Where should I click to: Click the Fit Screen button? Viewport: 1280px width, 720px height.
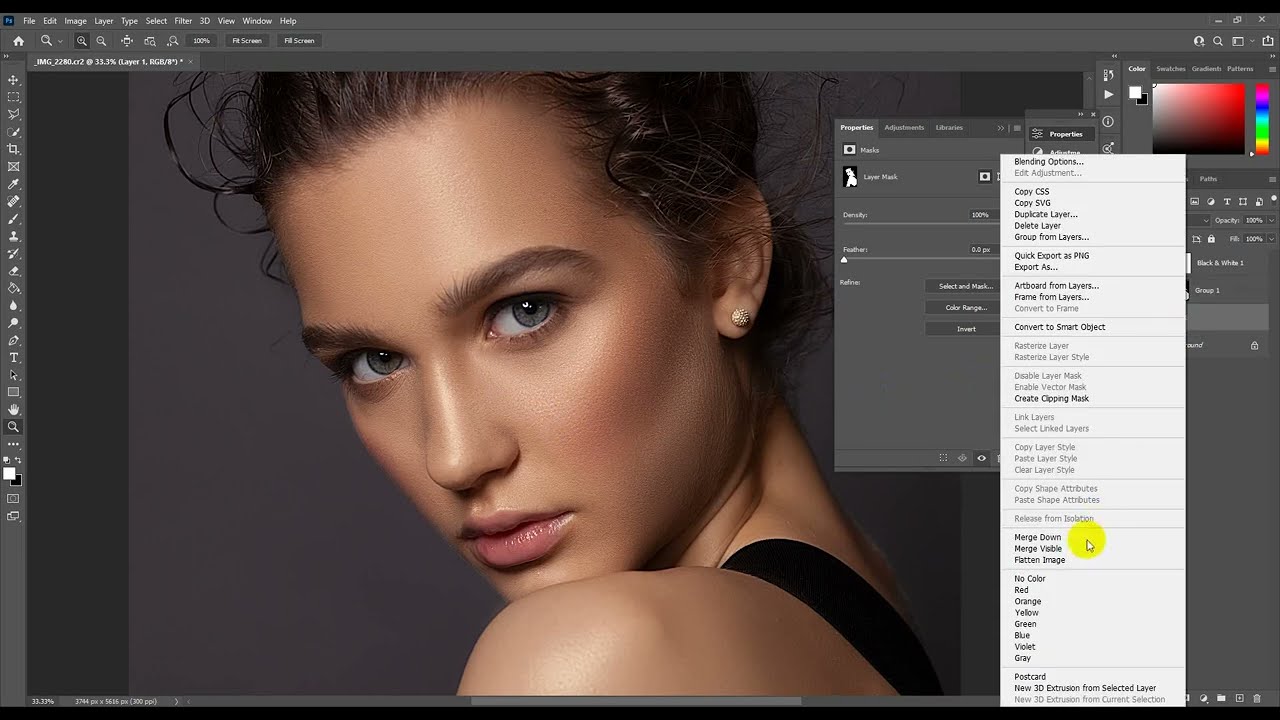(246, 41)
